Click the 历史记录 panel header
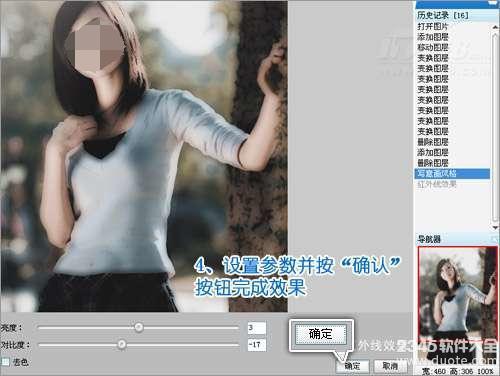Screen dimensions: 500x376 [x=457, y=15]
